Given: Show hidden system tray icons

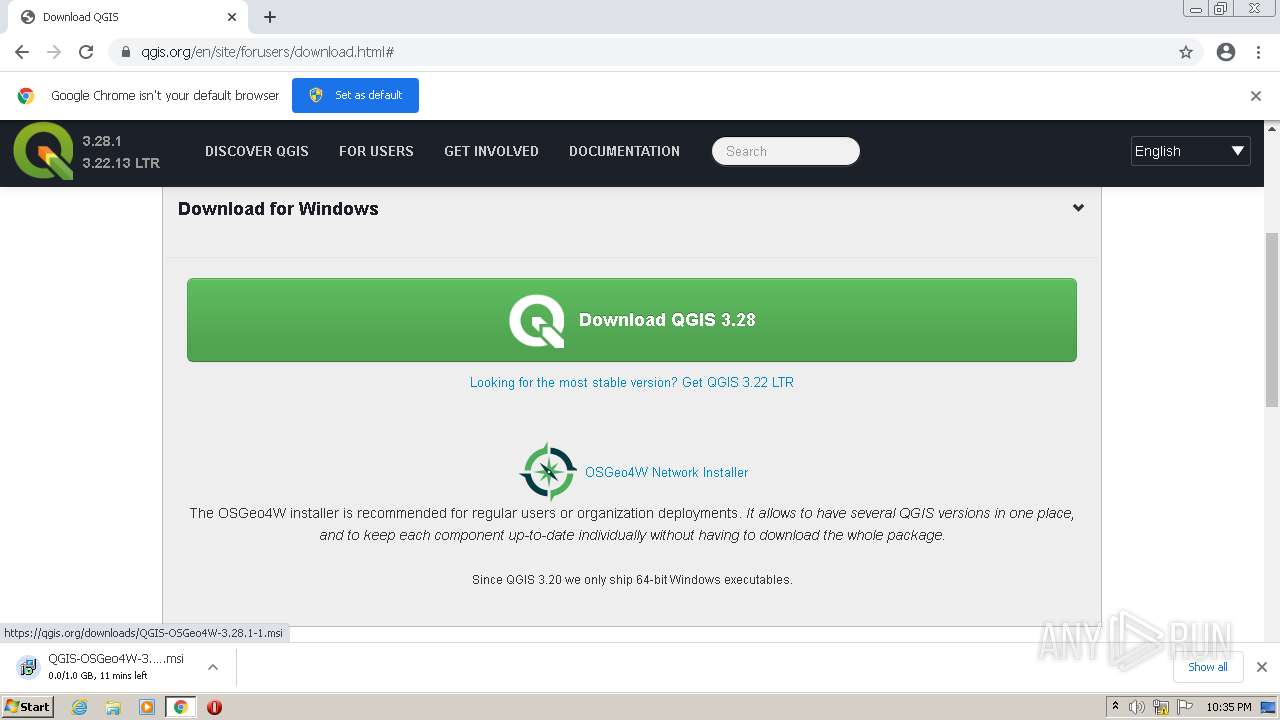Looking at the screenshot, I should pos(1116,707).
